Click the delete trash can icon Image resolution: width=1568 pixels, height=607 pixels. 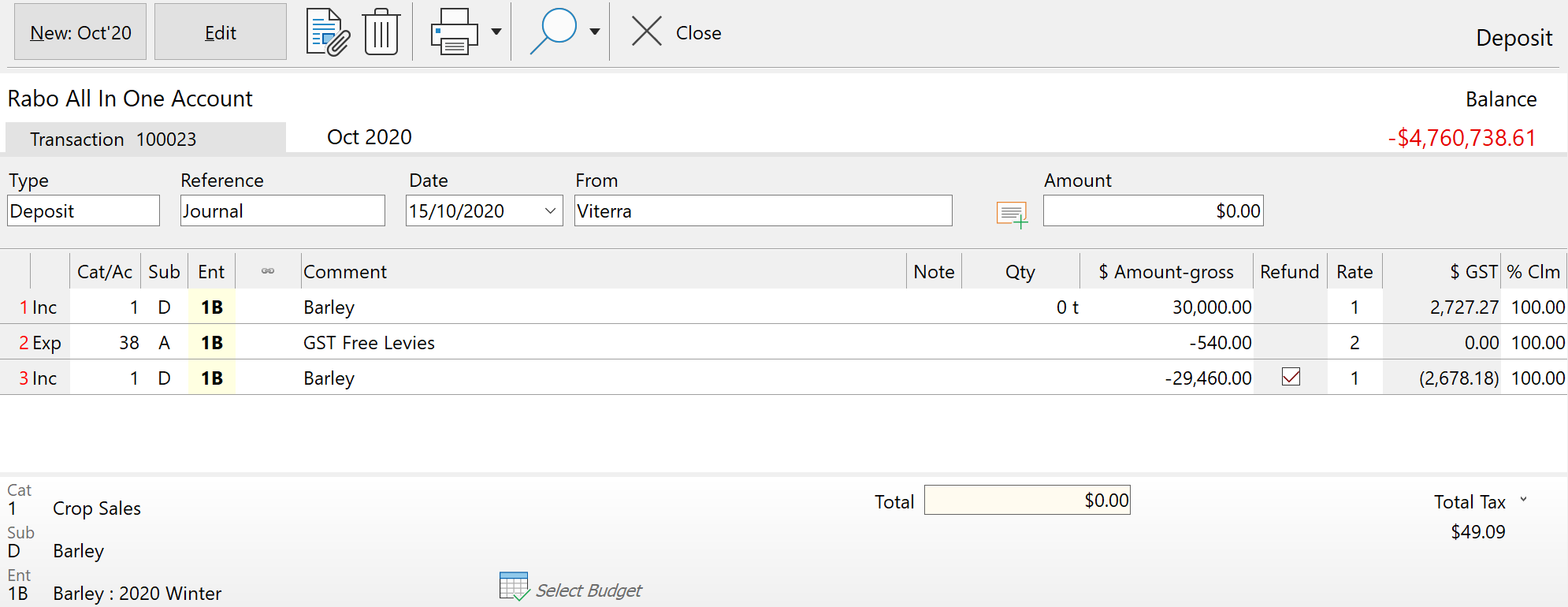(381, 32)
